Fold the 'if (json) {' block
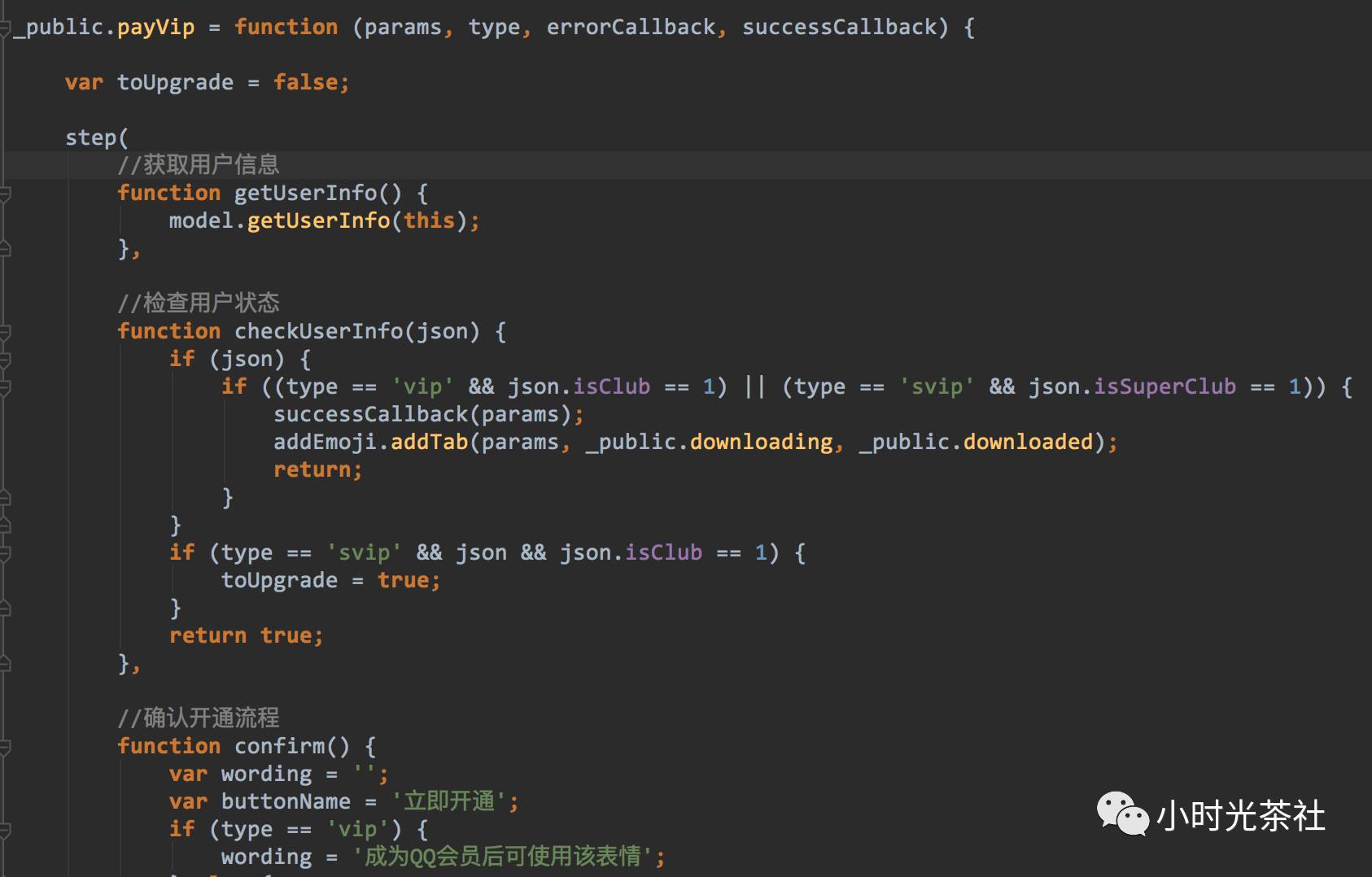The height and width of the screenshot is (877, 1372). 5,360
